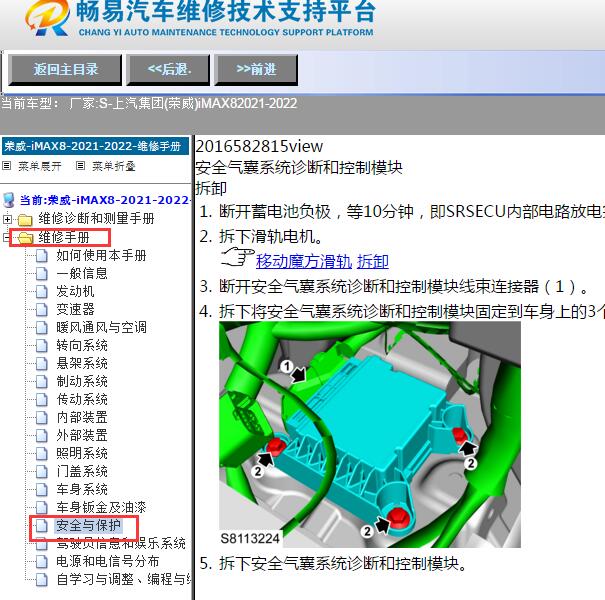Click the page icon beside 门盖系统
The image size is (605, 600).
[42, 472]
